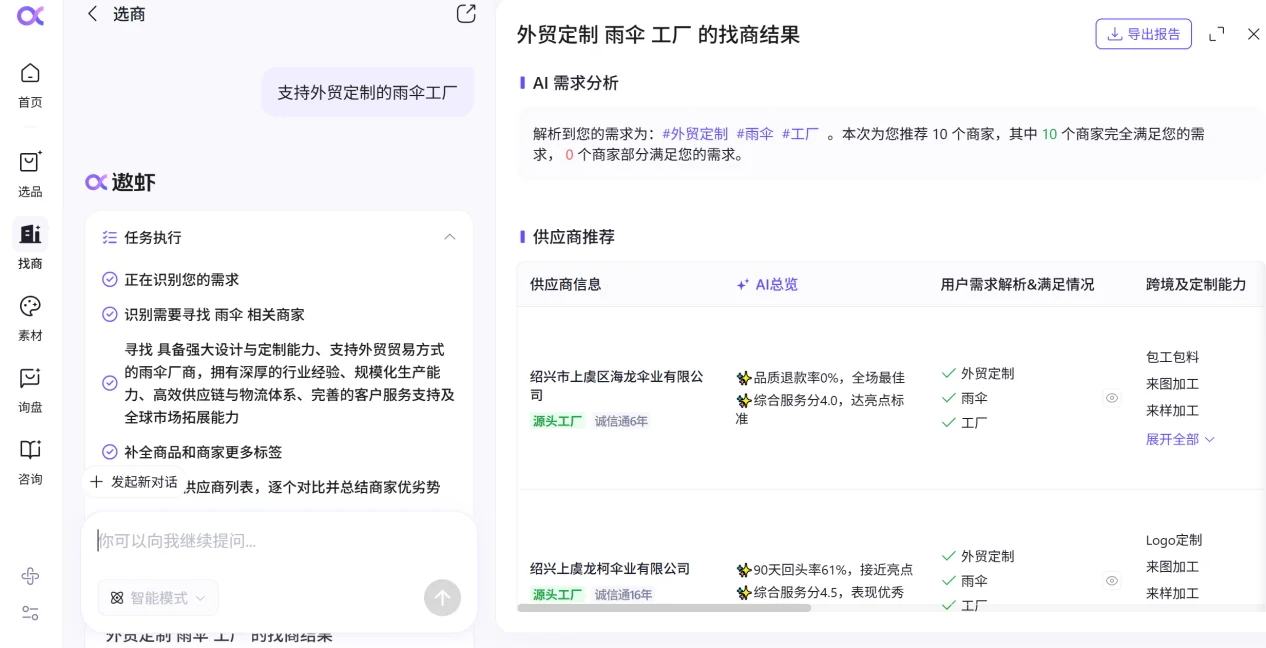Click step 补全商品和商家更多标签
1266x648 pixels.
point(203,452)
